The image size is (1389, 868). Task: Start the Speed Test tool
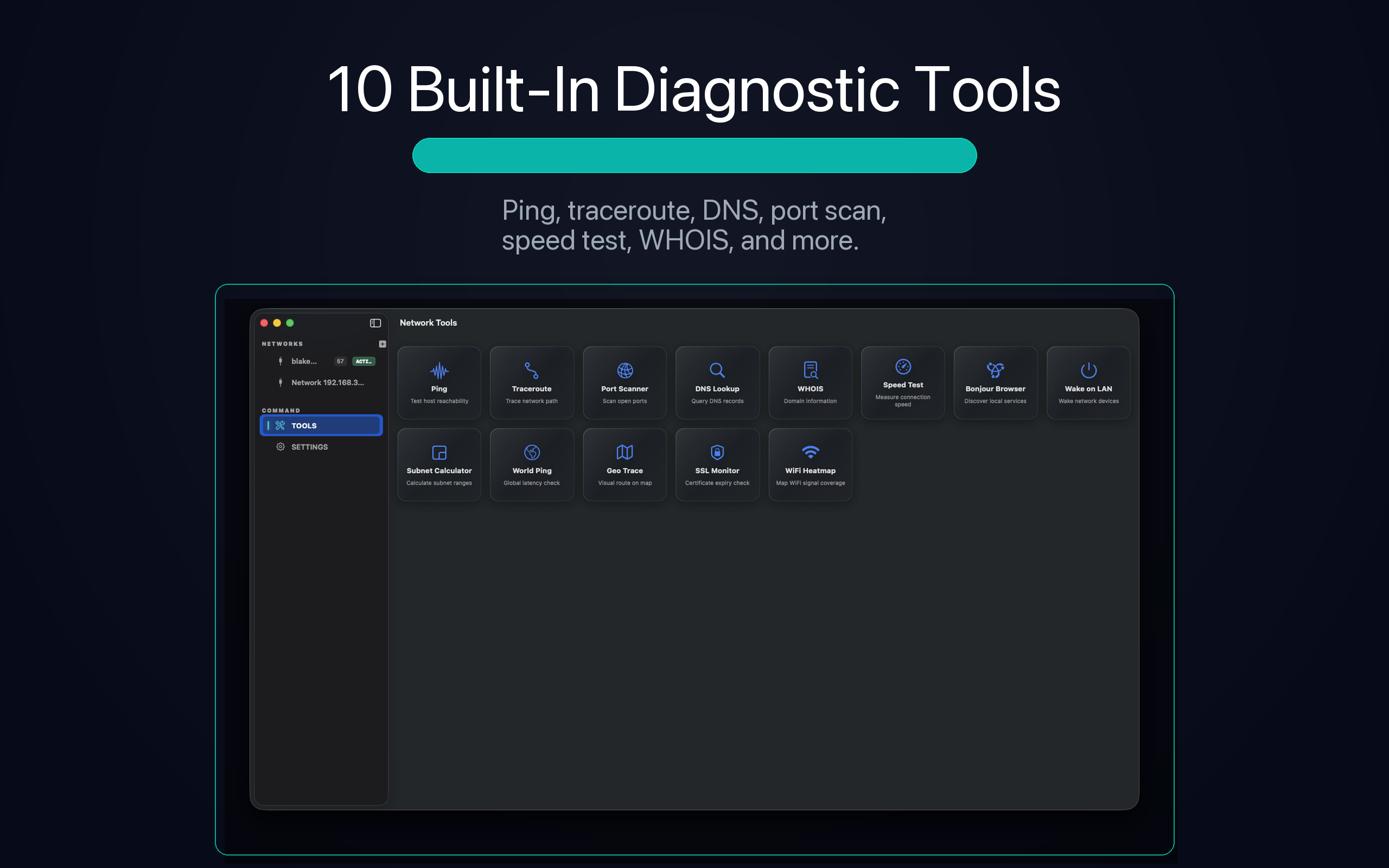coord(903,382)
